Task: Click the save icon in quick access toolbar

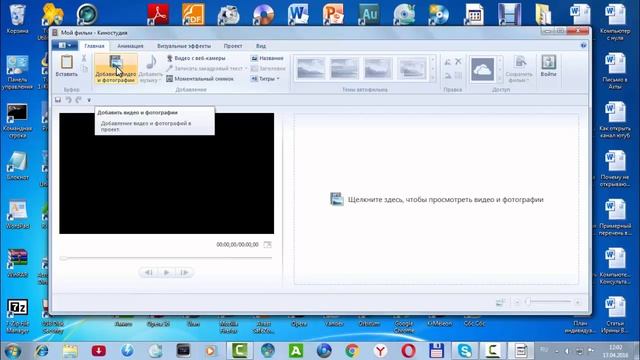Action: 58,100
